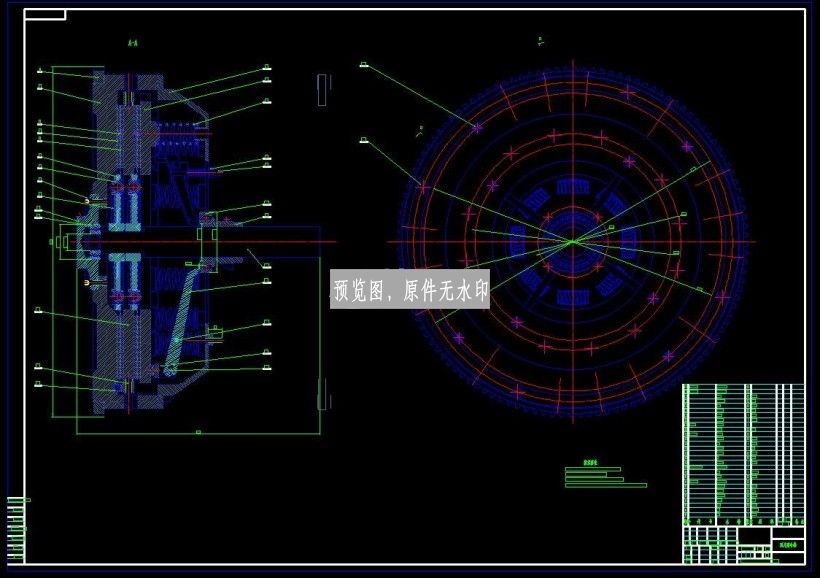This screenshot has width=820, height=578.
Task: Click the center of the circular flywheel view
Action: (573, 242)
